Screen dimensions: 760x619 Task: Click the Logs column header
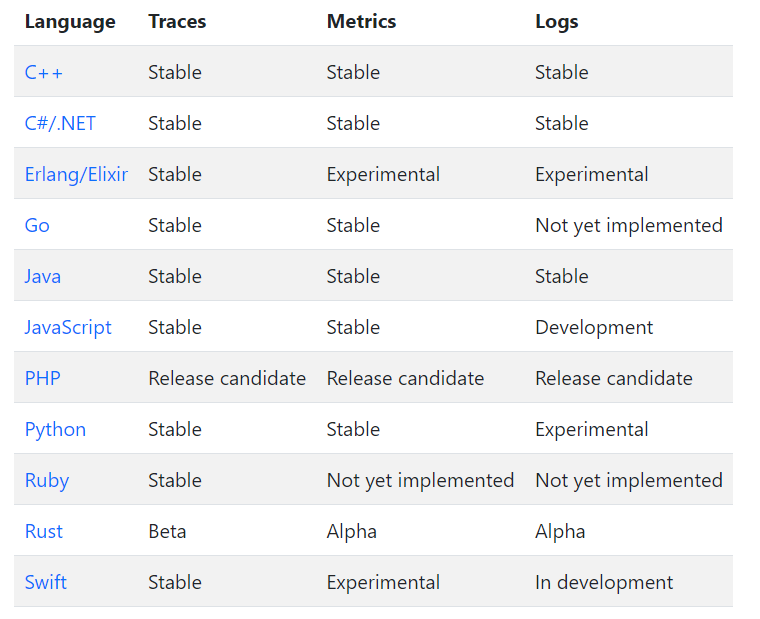click(x=556, y=21)
